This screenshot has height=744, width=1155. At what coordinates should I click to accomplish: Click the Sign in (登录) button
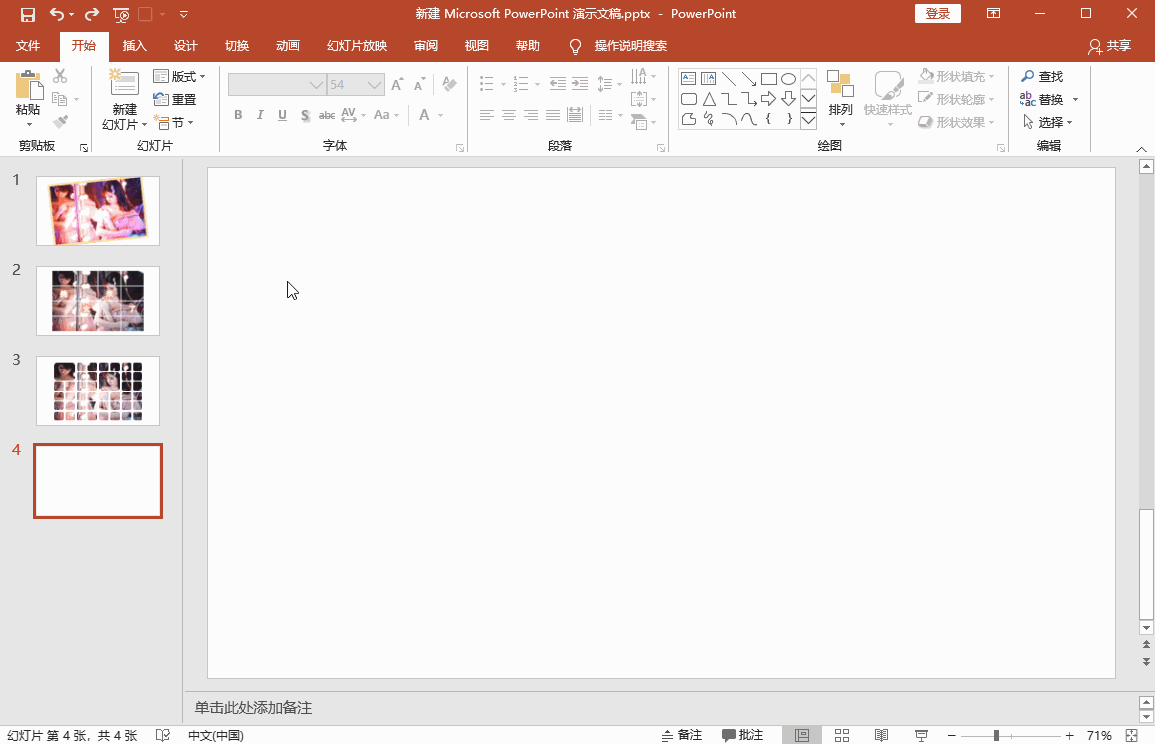point(937,13)
